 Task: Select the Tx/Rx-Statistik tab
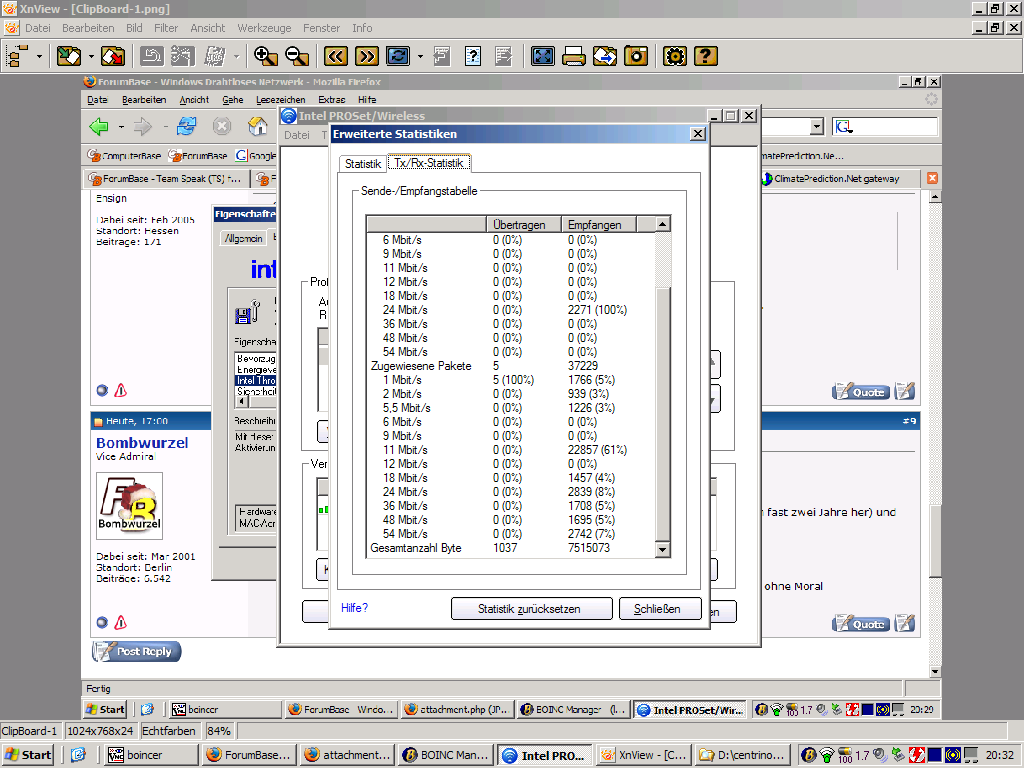[x=429, y=163]
